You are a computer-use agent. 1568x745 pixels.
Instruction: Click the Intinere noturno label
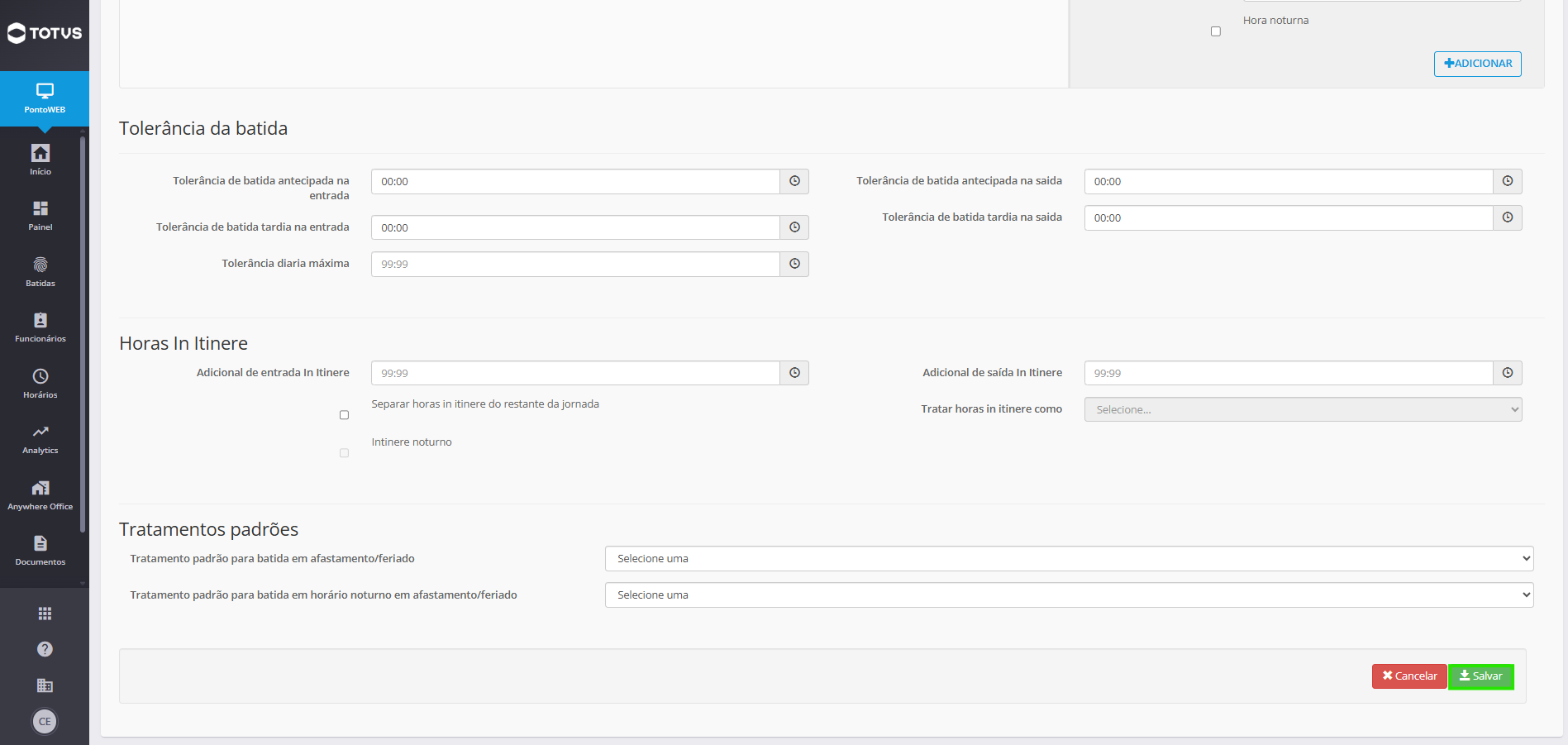tap(412, 442)
